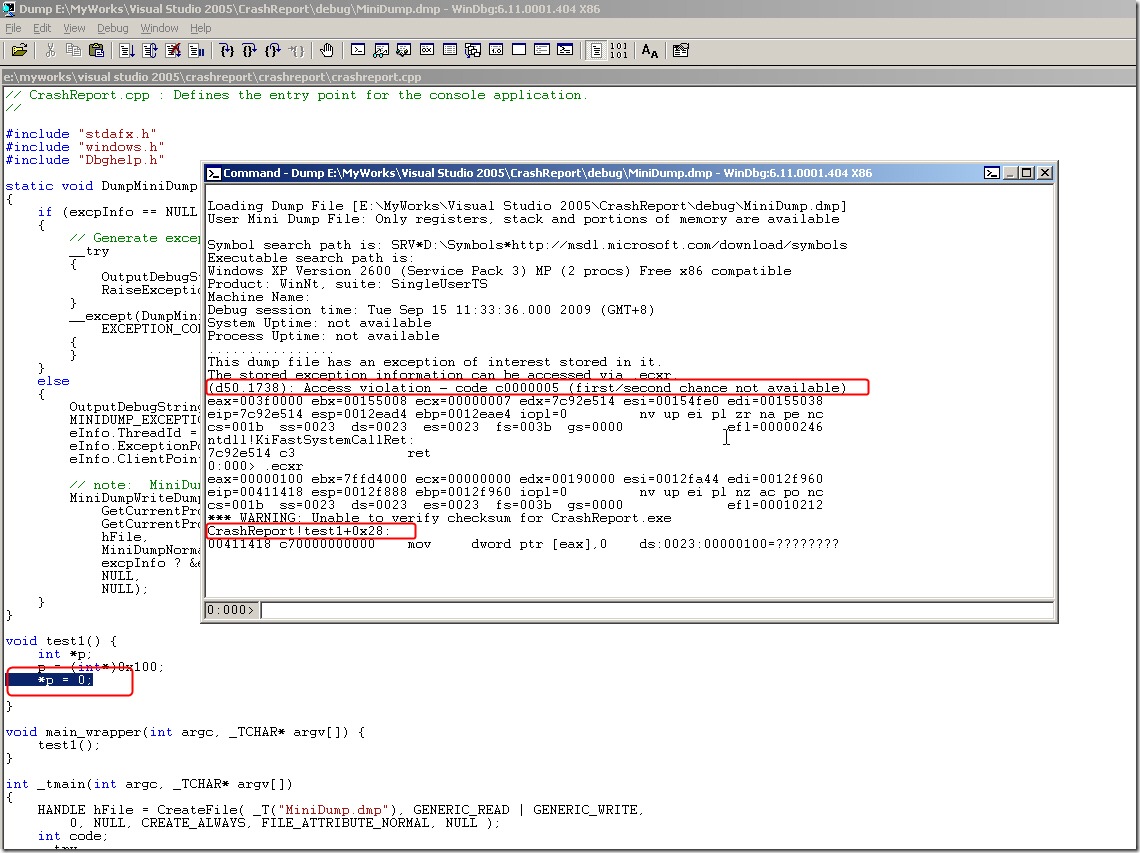Open the Watch window toolbar icon

coord(380,50)
